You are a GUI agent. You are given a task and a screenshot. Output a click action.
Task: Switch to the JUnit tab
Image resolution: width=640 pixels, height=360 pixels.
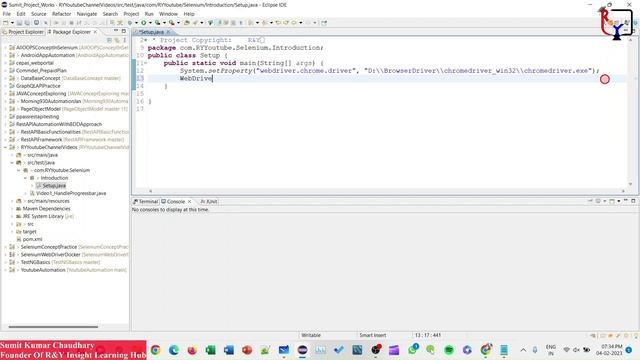209,202
